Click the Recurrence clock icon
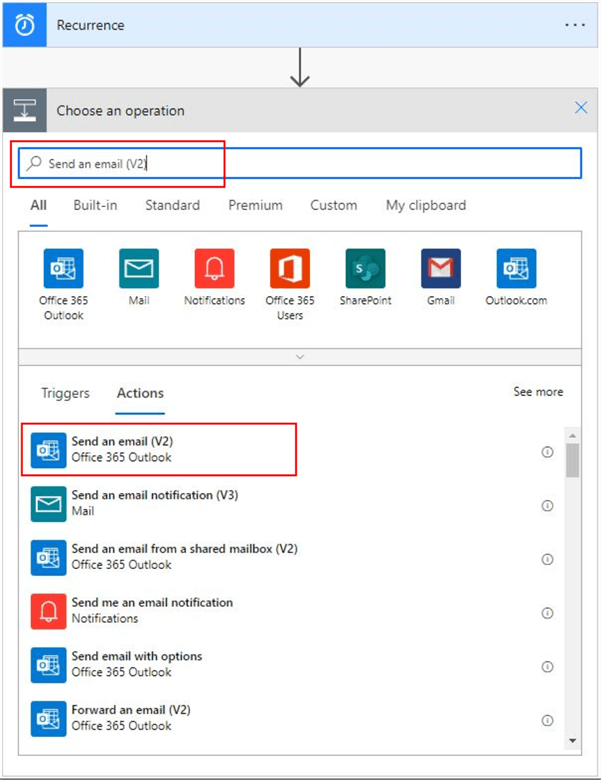Screen dimensions: 601x780 pyautogui.click(x=25, y=25)
